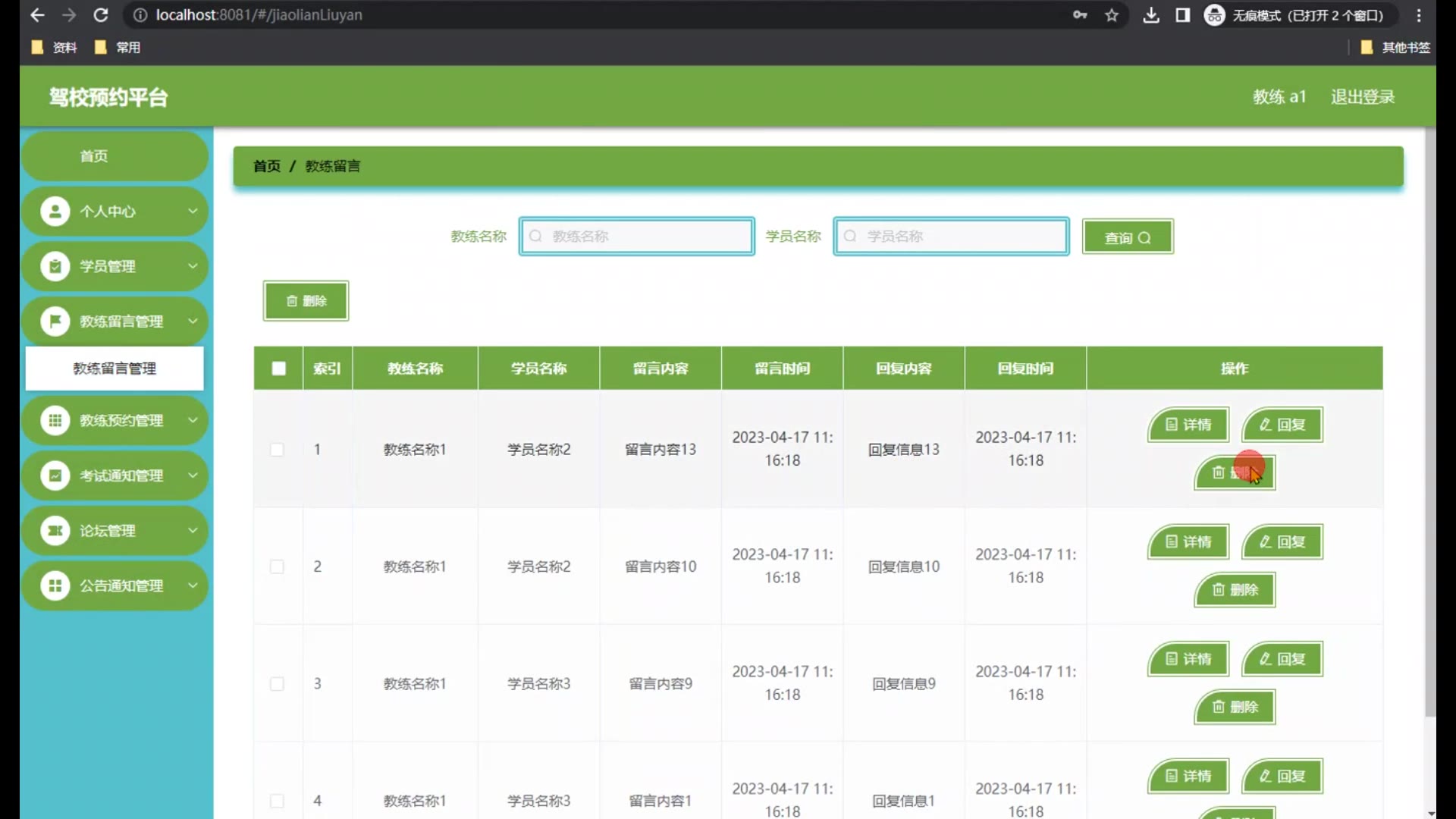Screen dimensions: 1456x819
Task: Check the checkbox for row 2
Action: pyautogui.click(x=278, y=566)
